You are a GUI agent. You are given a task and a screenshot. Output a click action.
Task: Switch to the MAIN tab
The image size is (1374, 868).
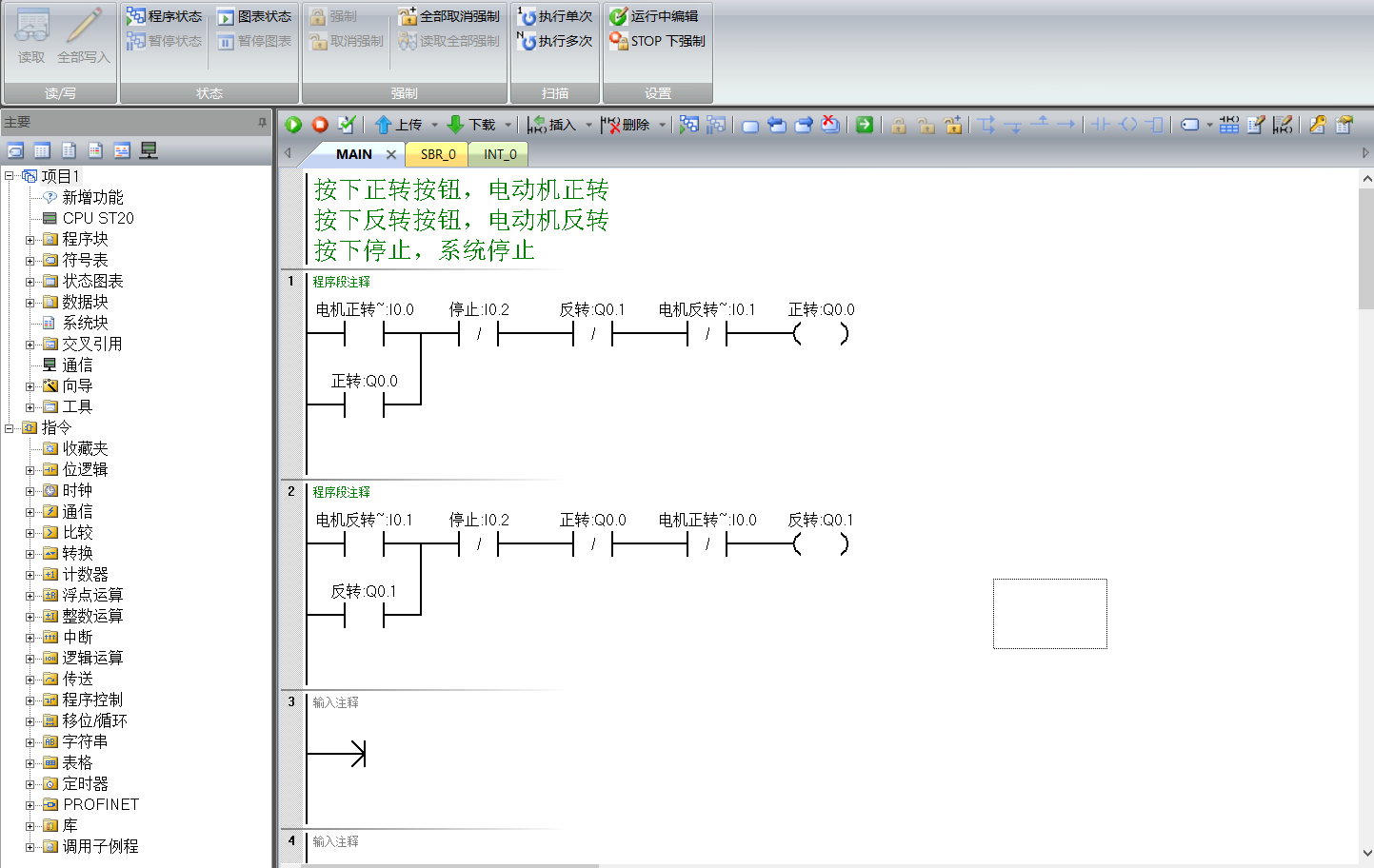pos(353,154)
